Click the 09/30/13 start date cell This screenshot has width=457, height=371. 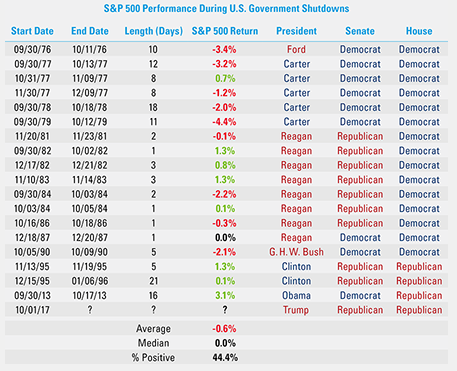32,295
